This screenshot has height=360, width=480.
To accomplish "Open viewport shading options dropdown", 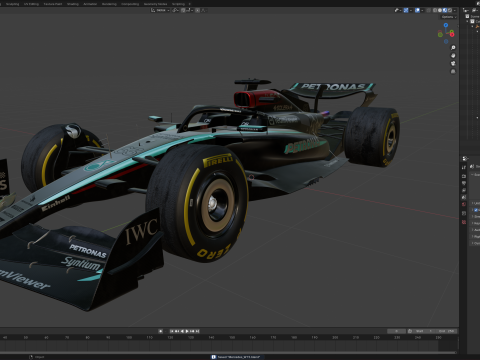I will point(455,10).
